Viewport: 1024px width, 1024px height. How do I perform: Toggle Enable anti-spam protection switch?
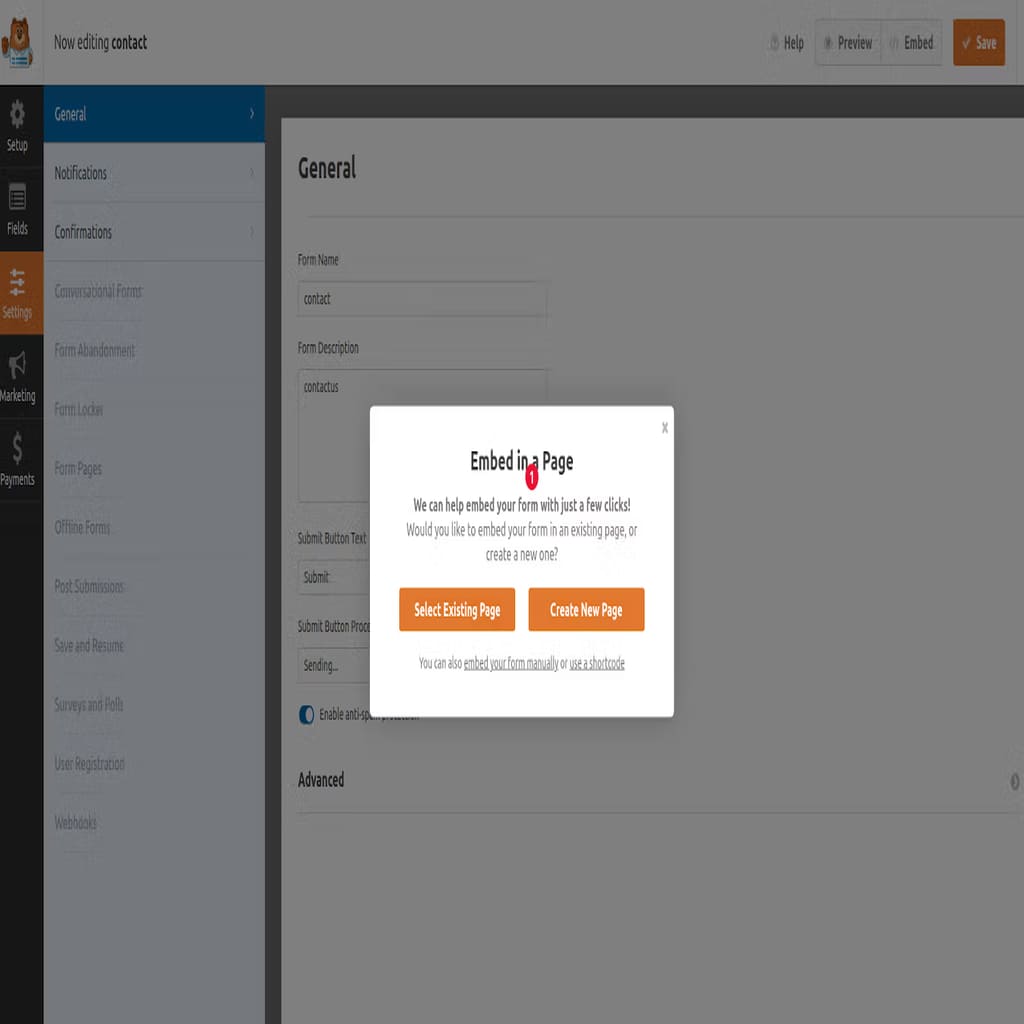(x=306, y=715)
